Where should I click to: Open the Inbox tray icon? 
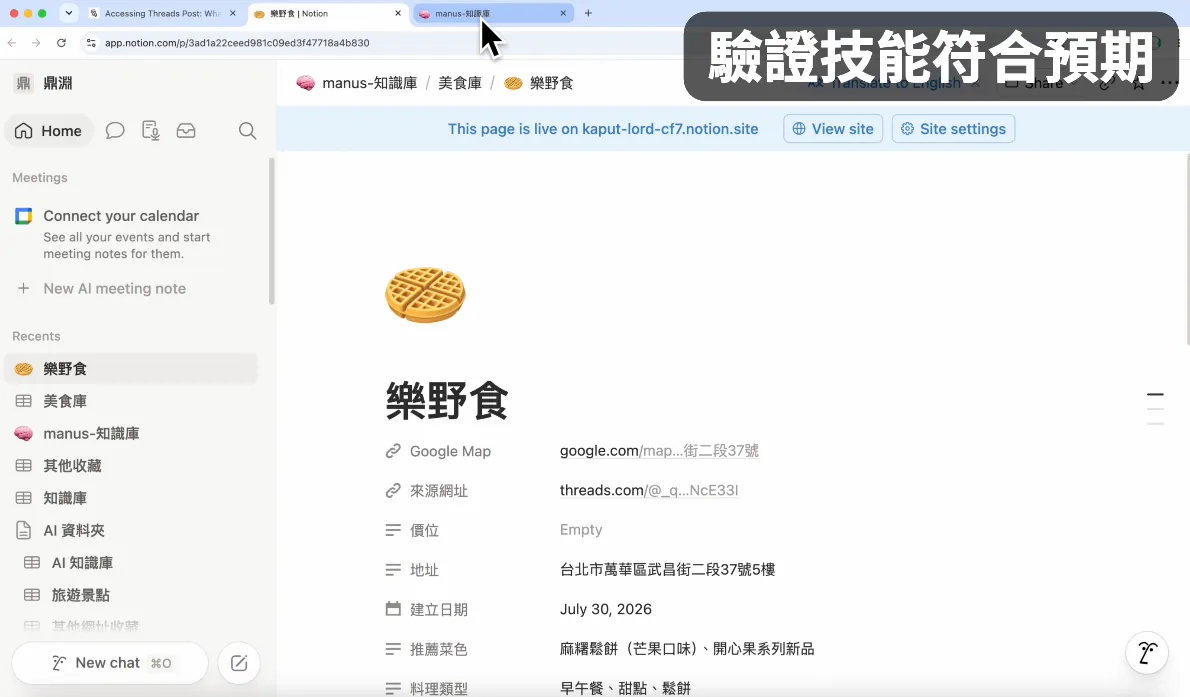[186, 131]
